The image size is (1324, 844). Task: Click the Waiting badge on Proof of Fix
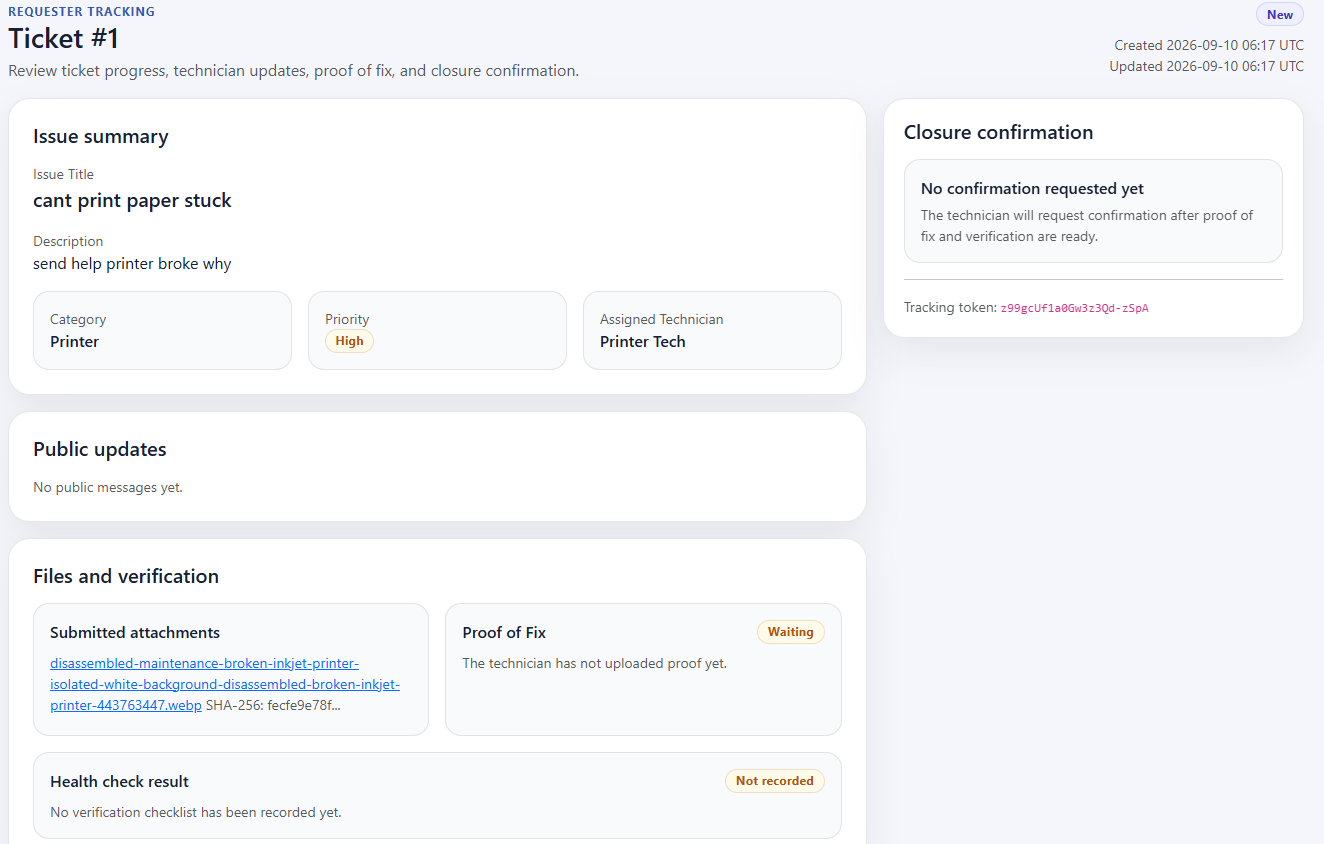click(x=790, y=632)
